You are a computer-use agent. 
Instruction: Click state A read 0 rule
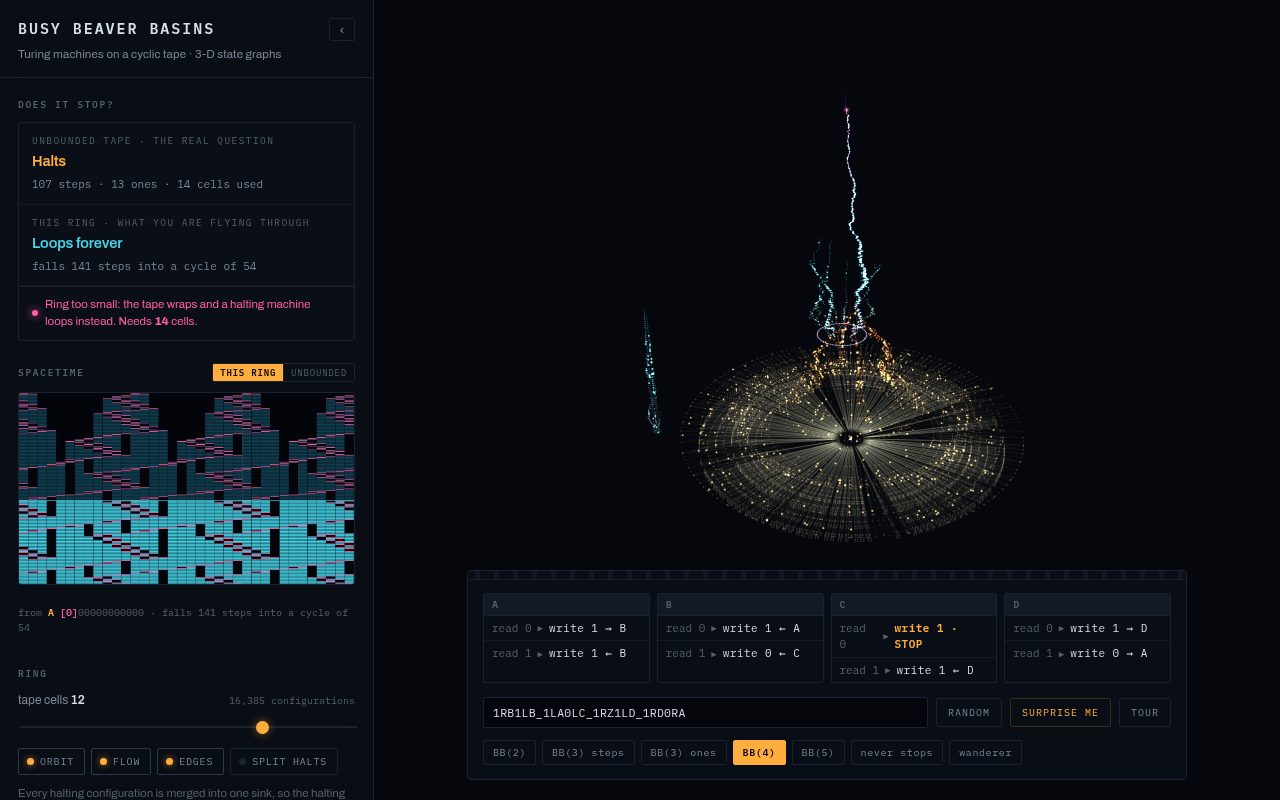point(566,628)
